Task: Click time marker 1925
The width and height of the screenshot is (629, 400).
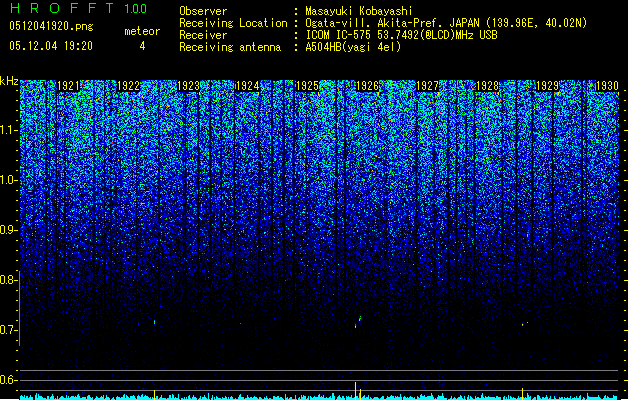Action: tap(307, 86)
